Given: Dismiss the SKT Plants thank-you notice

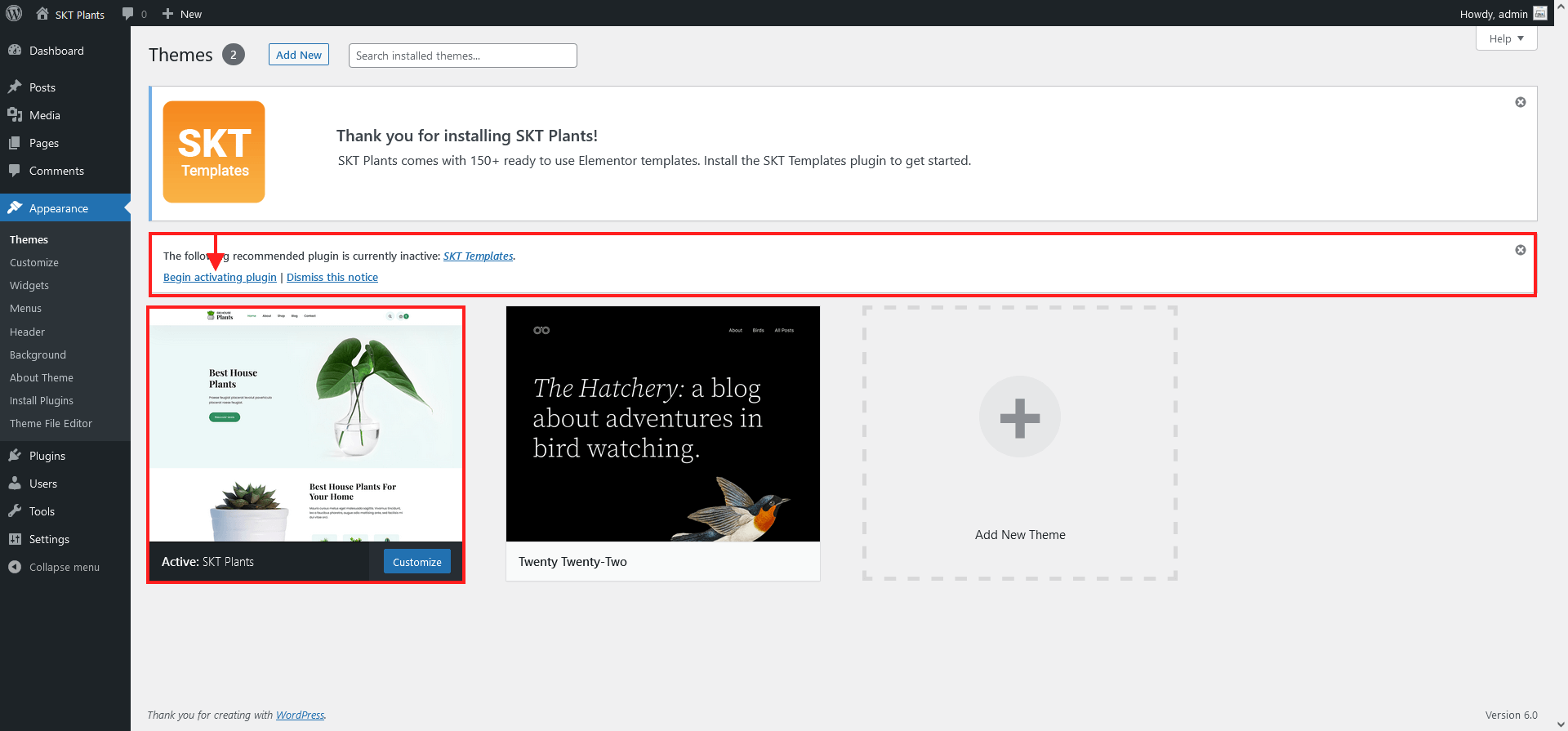Looking at the screenshot, I should pos(1521,102).
